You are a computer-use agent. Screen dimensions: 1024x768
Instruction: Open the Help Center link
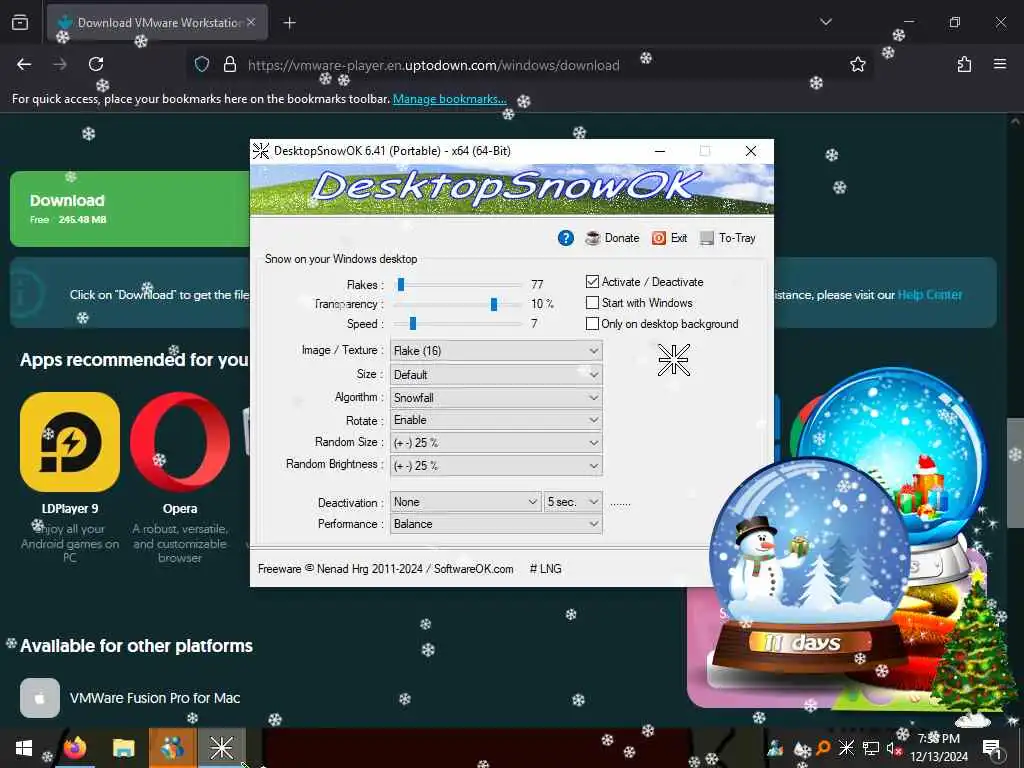pyautogui.click(x=930, y=295)
